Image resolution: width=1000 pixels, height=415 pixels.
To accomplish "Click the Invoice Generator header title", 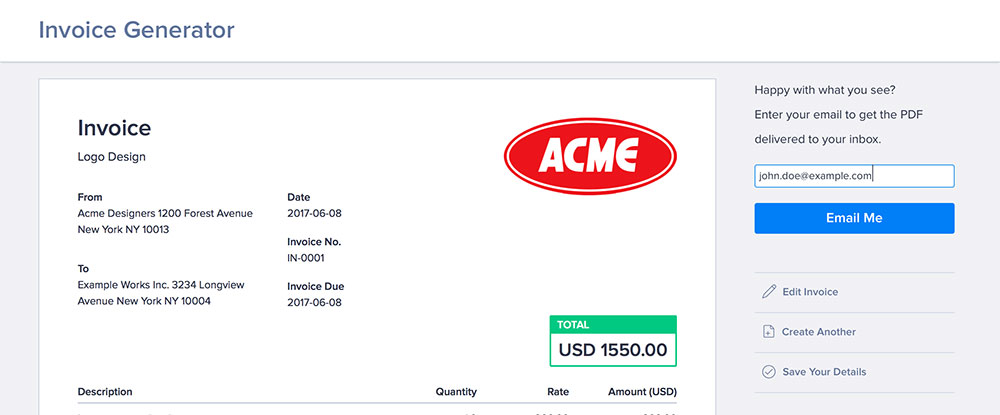I will 136,30.
